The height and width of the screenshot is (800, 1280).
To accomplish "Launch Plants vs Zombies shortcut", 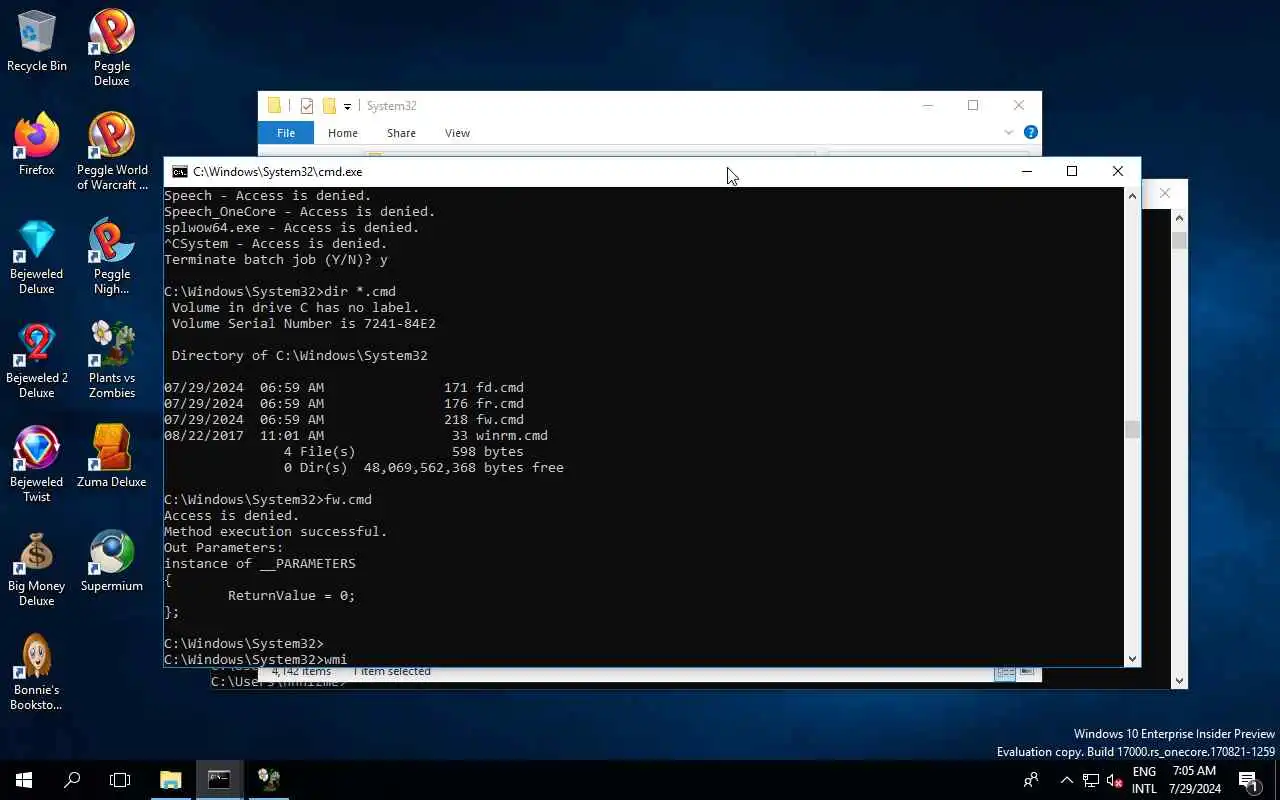I will point(112,360).
